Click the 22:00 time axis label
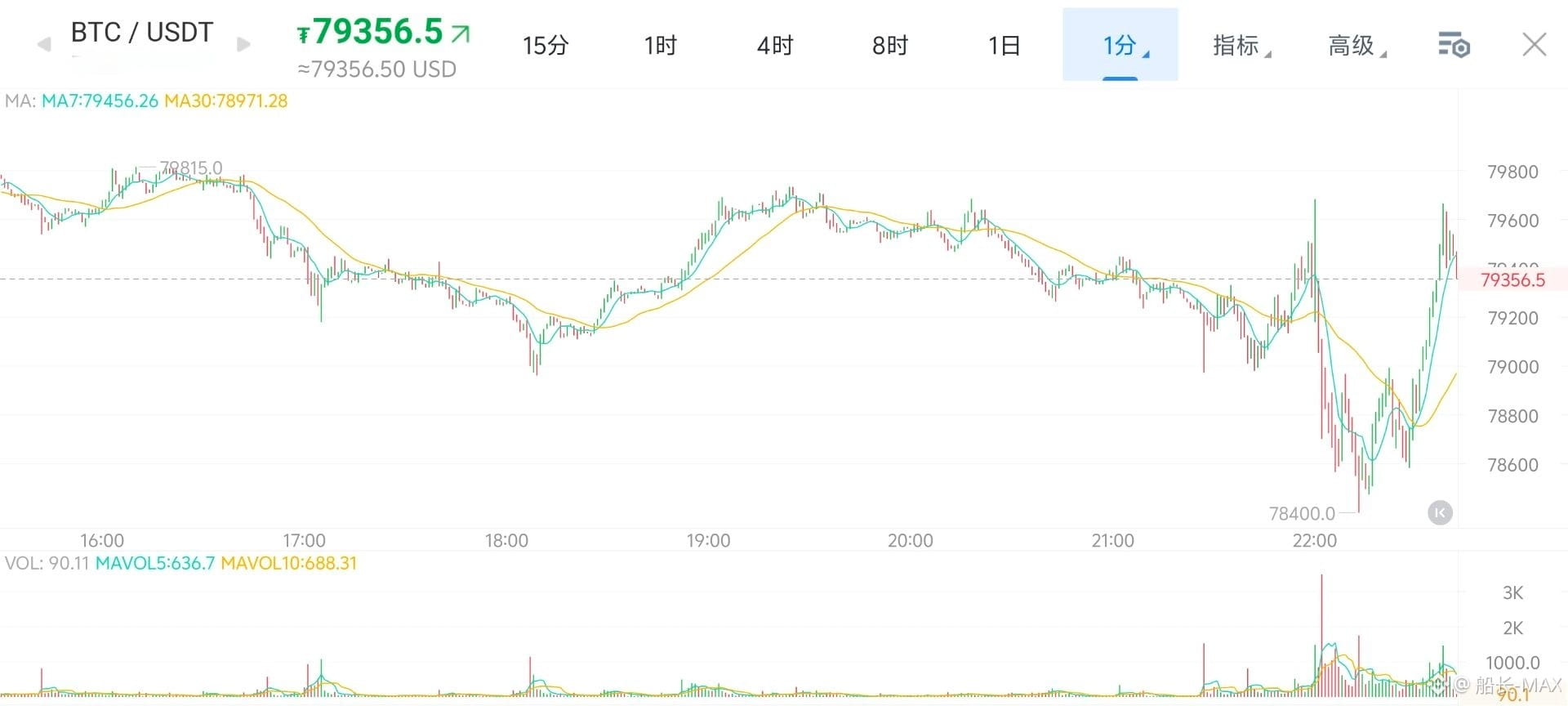Viewport: 1568px width, 706px height. coord(1315,540)
